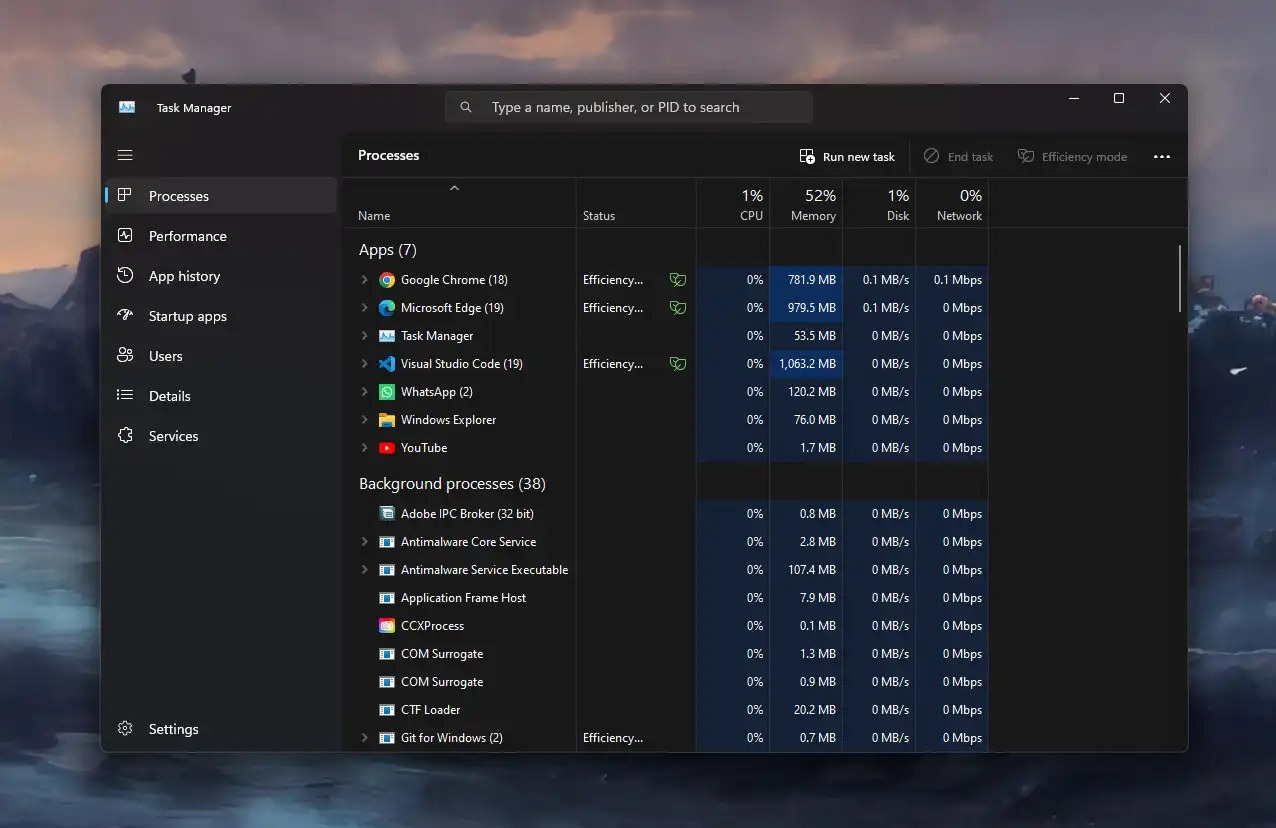This screenshot has height=828, width=1276.
Task: Expand the Antimalware Core Service row
Action: 365,542
